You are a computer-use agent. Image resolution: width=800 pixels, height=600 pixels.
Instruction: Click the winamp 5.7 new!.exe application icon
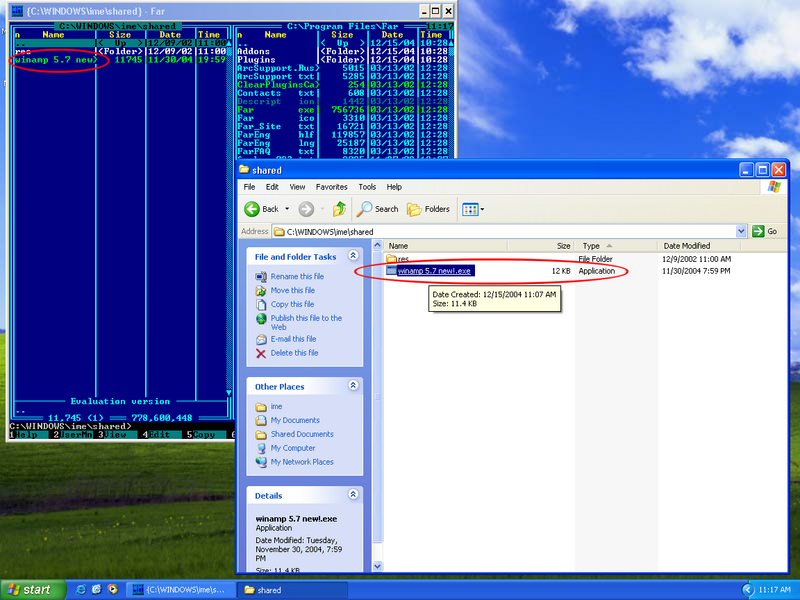coord(391,271)
